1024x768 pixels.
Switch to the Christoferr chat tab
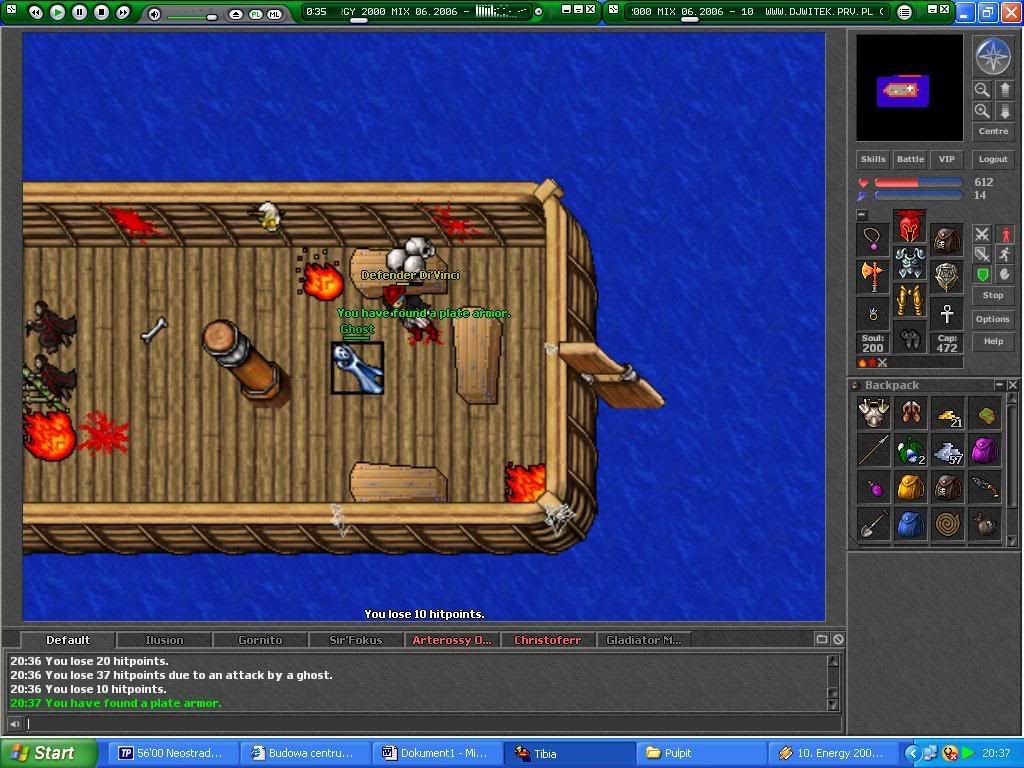coord(547,640)
